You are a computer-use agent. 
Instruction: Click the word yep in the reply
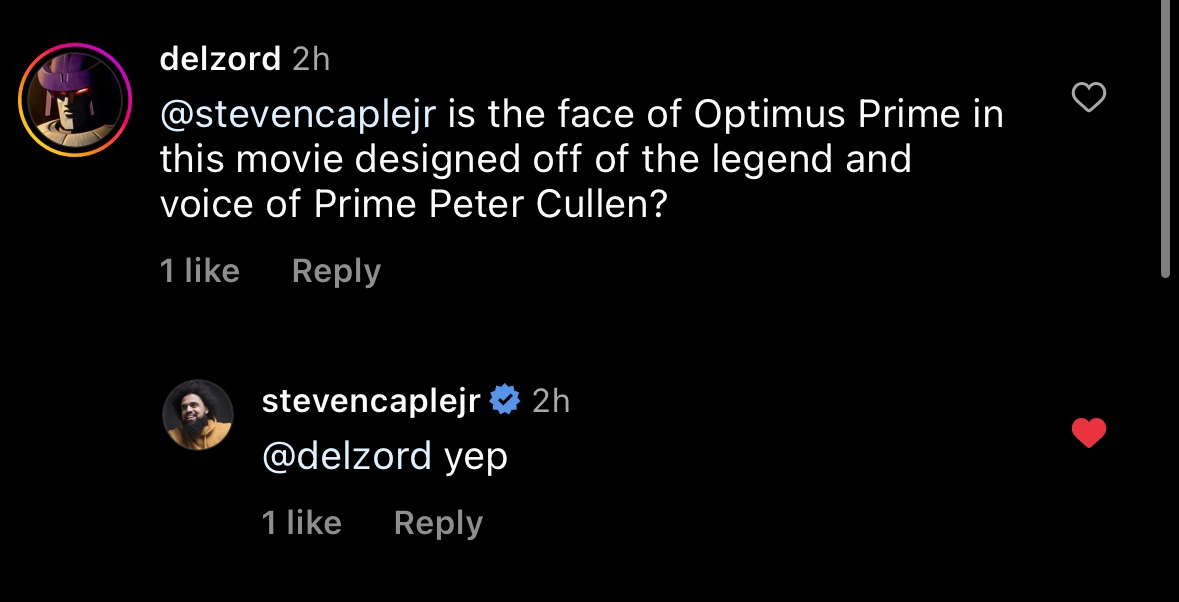click(476, 458)
